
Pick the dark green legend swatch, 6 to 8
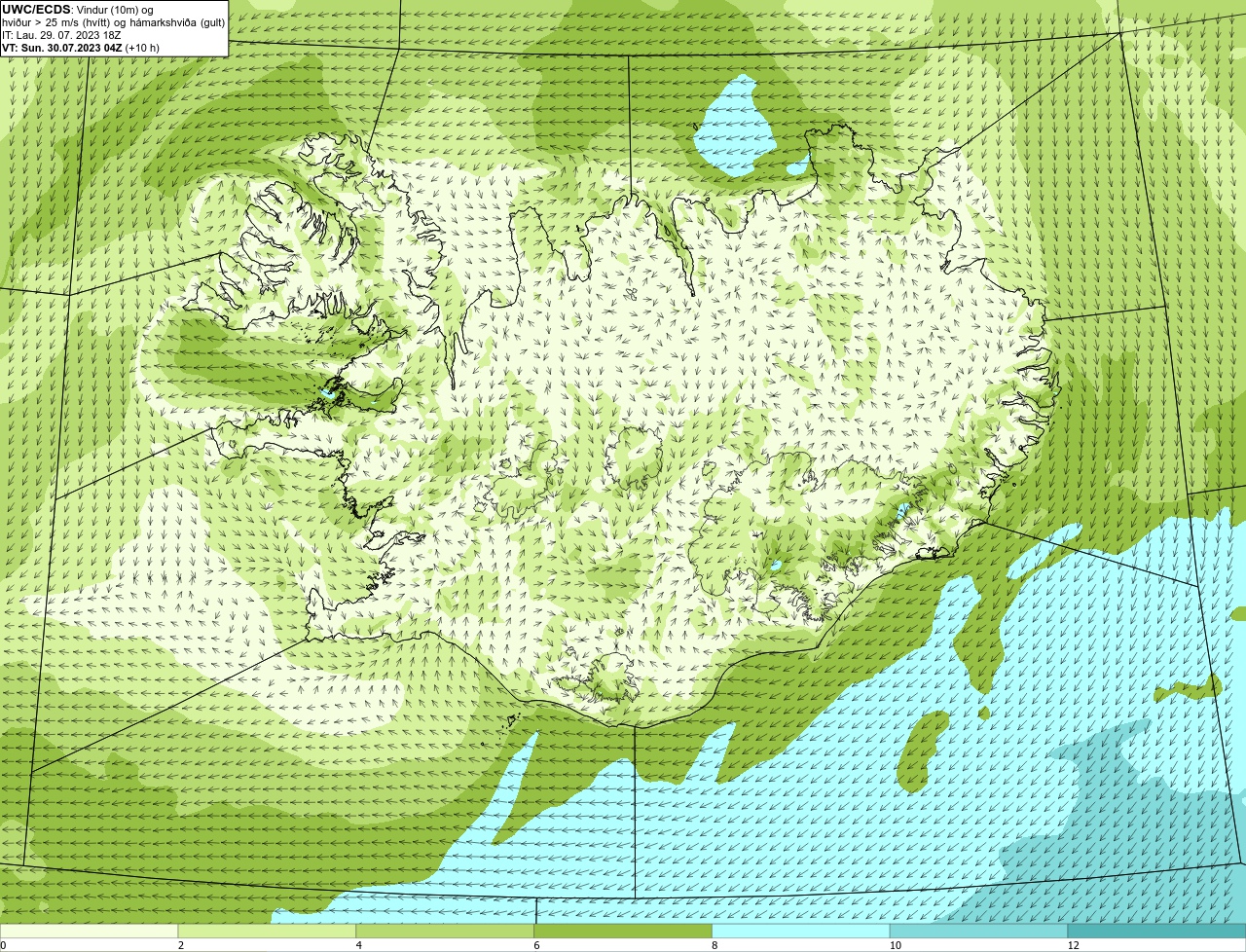(623, 932)
